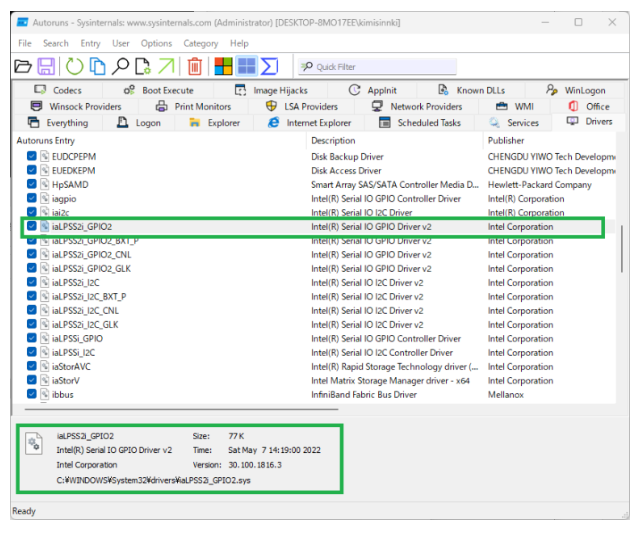
Task: Switch to the Print Monitors tab
Action: tap(193, 106)
